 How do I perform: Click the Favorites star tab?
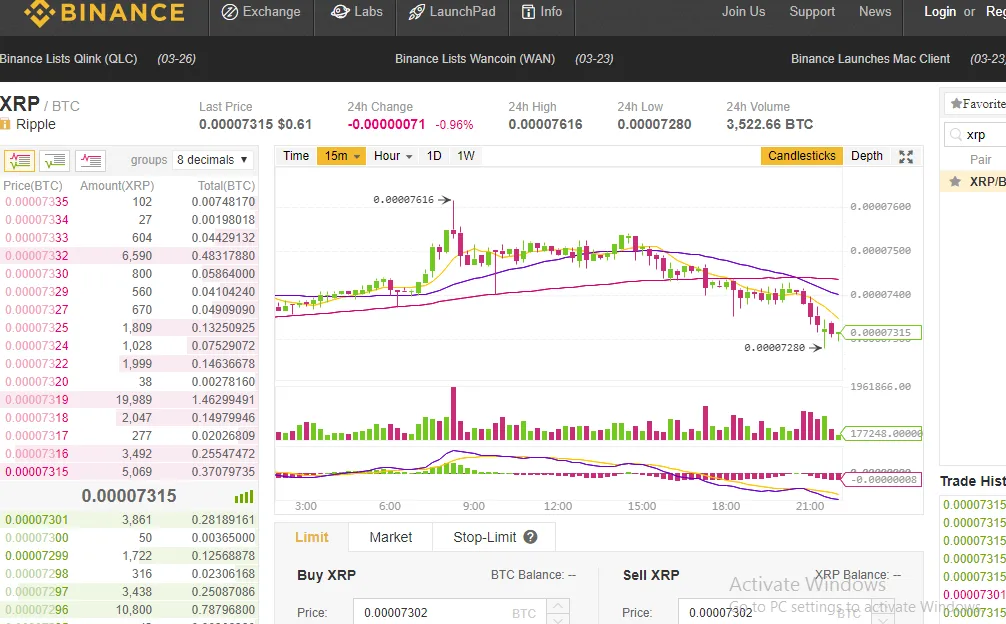(976, 104)
